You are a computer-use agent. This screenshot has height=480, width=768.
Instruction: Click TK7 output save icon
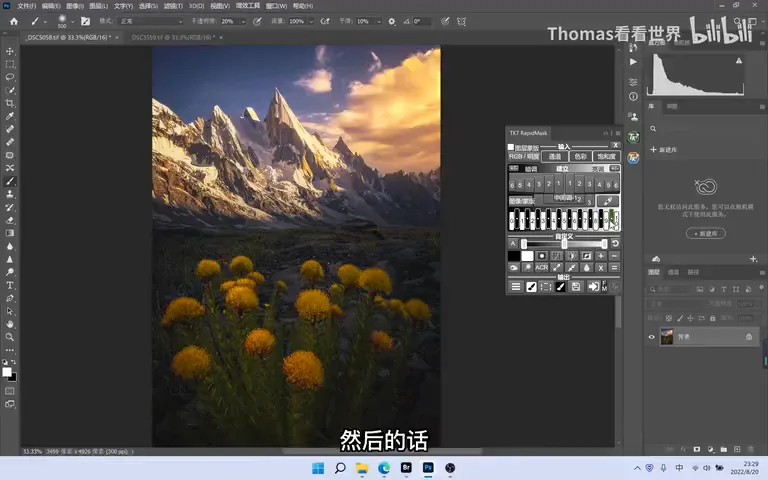coord(576,287)
